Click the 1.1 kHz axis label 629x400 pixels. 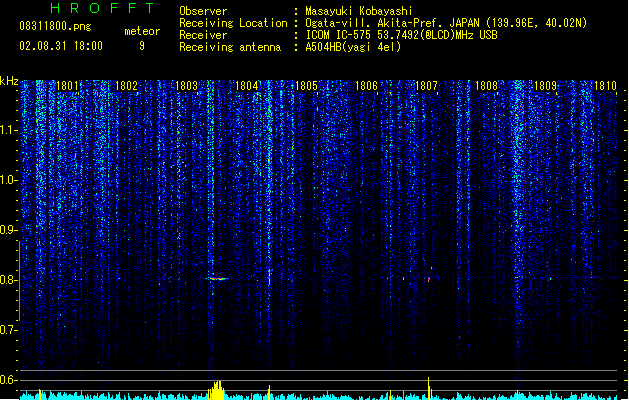[8, 130]
